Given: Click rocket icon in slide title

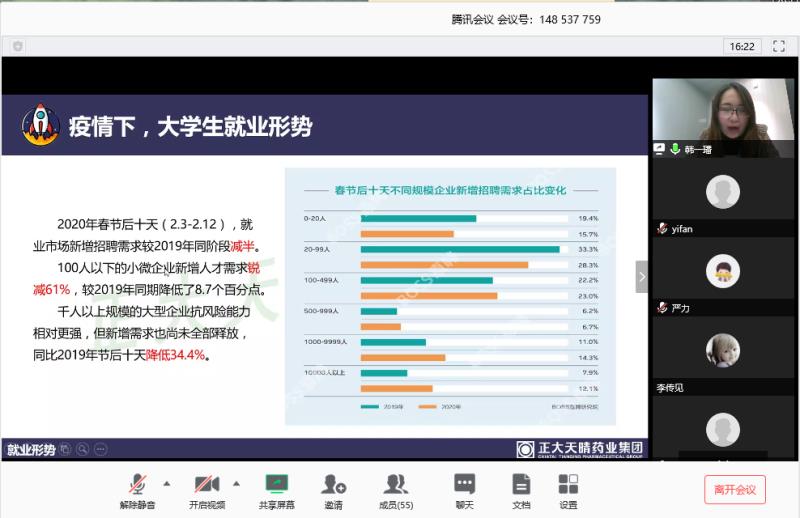Looking at the screenshot, I should 41,125.
